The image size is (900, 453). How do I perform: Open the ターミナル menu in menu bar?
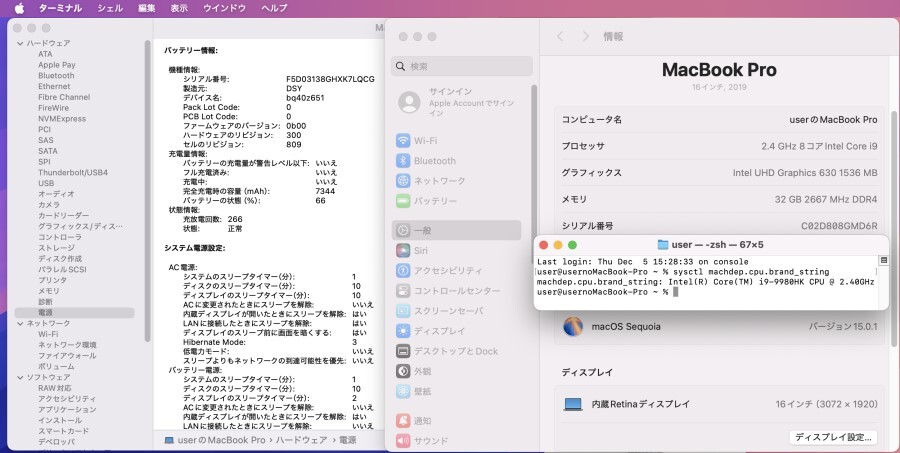(x=60, y=8)
